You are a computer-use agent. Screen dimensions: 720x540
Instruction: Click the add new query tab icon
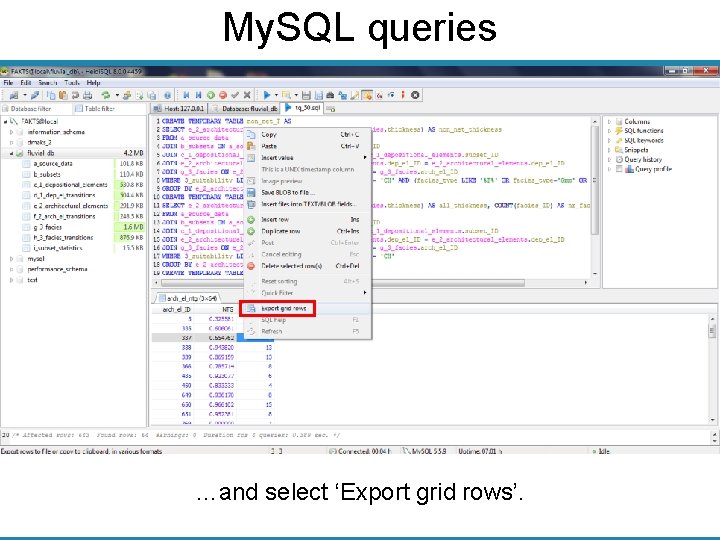click(331, 109)
